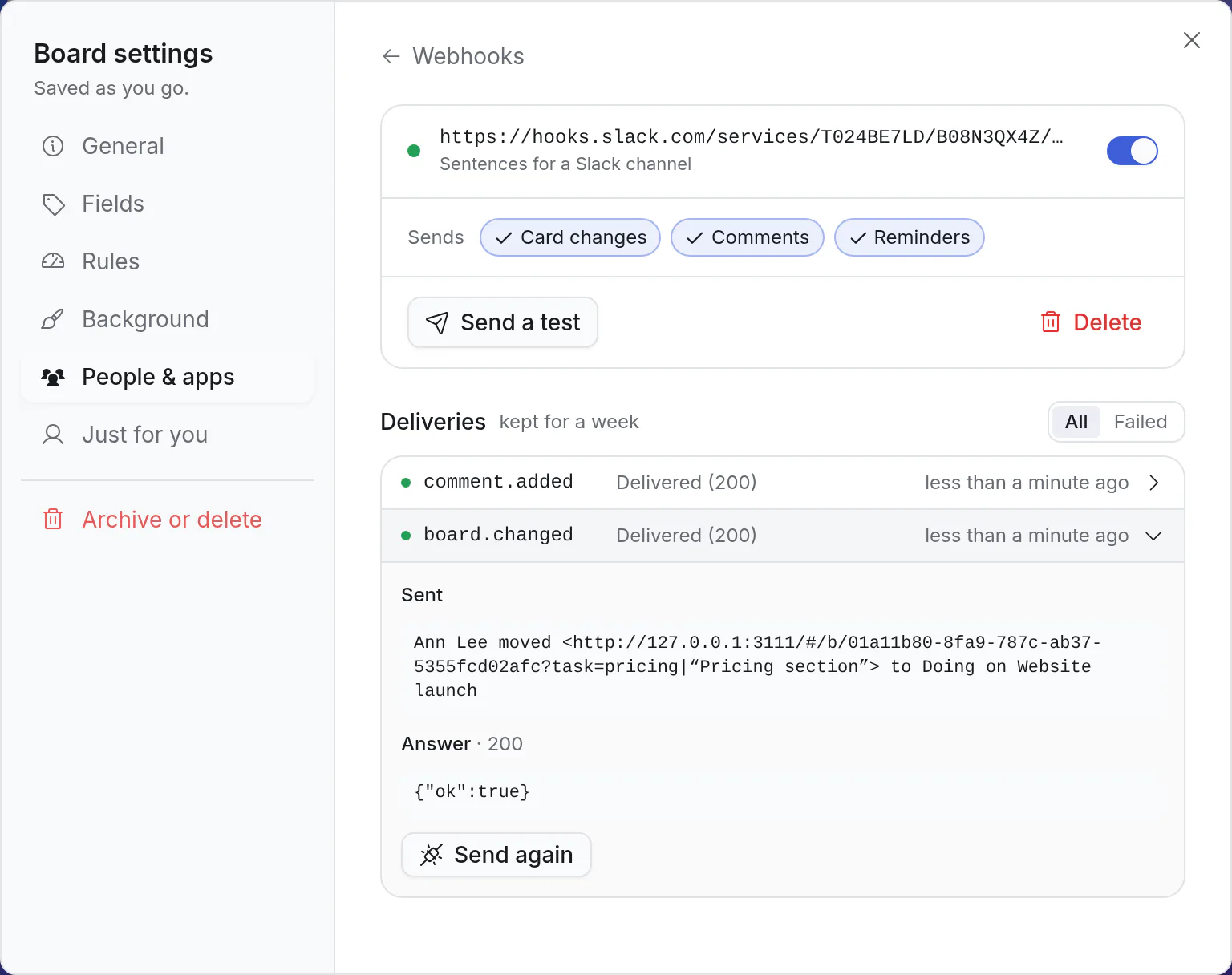1232x975 pixels.
Task: Click the Background paintbrush icon
Action: pos(53,319)
